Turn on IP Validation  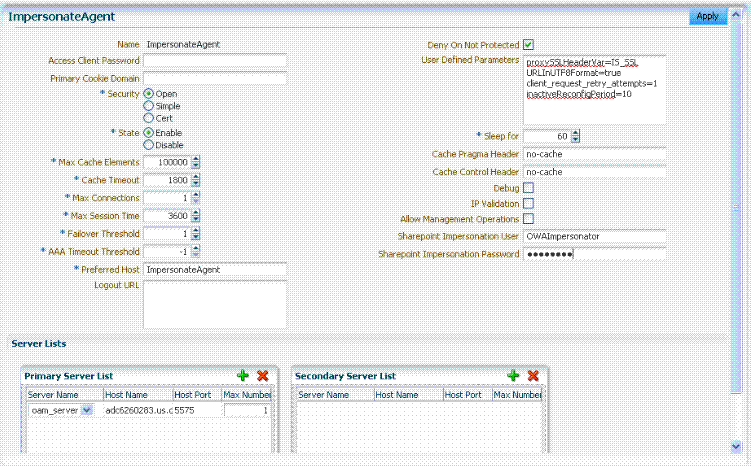pos(528,203)
